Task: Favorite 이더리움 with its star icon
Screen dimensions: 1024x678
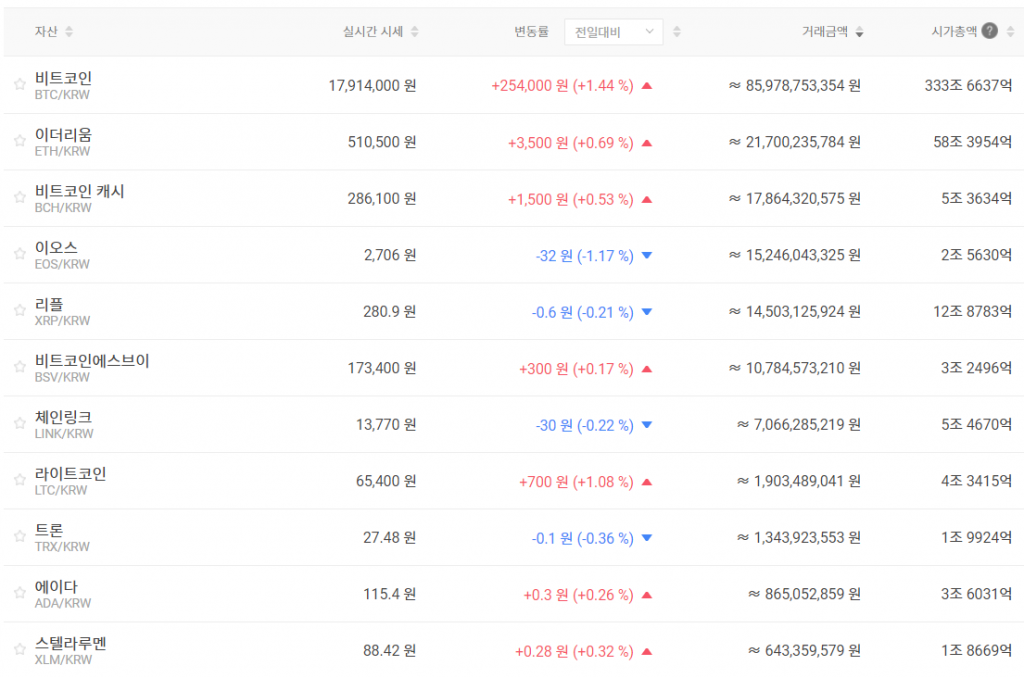Action: (x=20, y=141)
